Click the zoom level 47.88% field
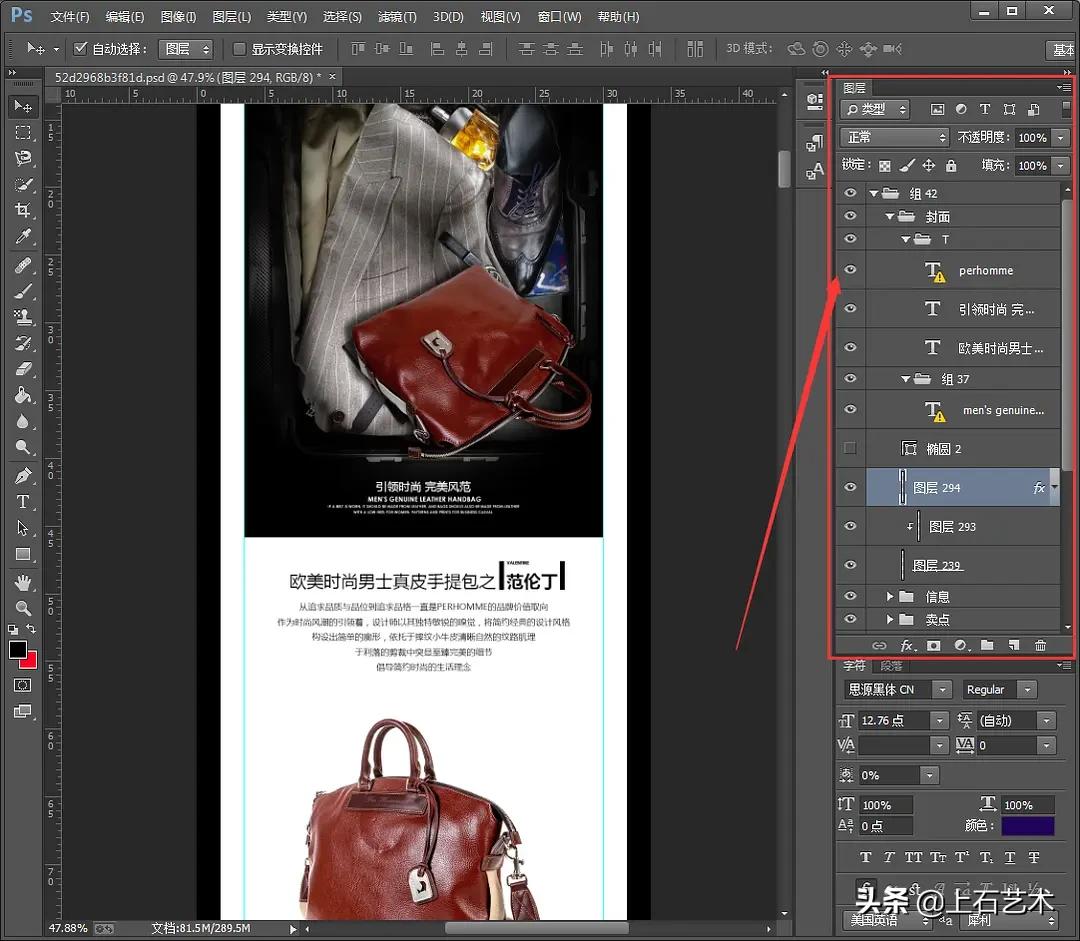 pos(68,929)
